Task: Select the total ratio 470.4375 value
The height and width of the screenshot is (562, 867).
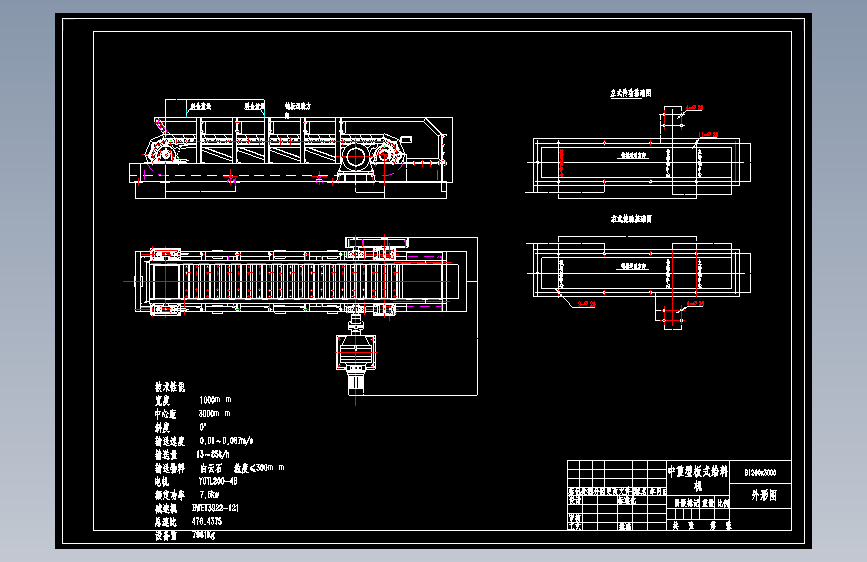Action: click(x=207, y=522)
